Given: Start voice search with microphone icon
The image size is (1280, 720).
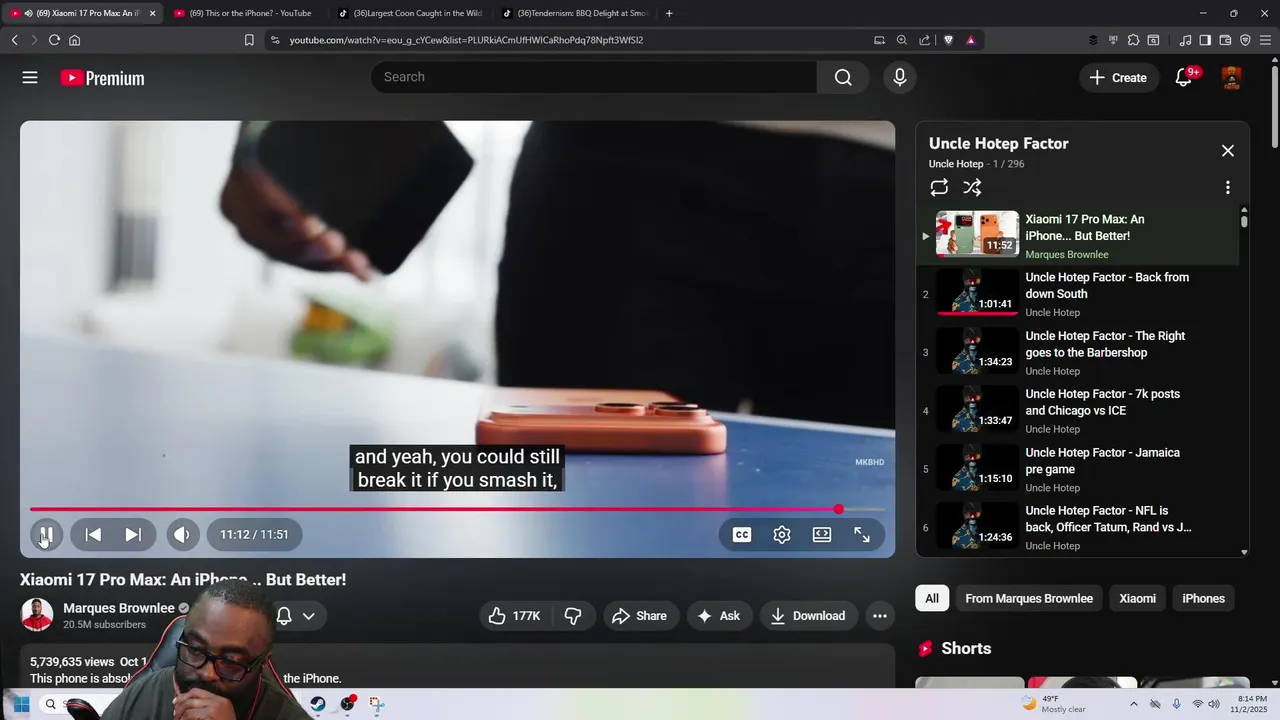Looking at the screenshot, I should click(900, 77).
